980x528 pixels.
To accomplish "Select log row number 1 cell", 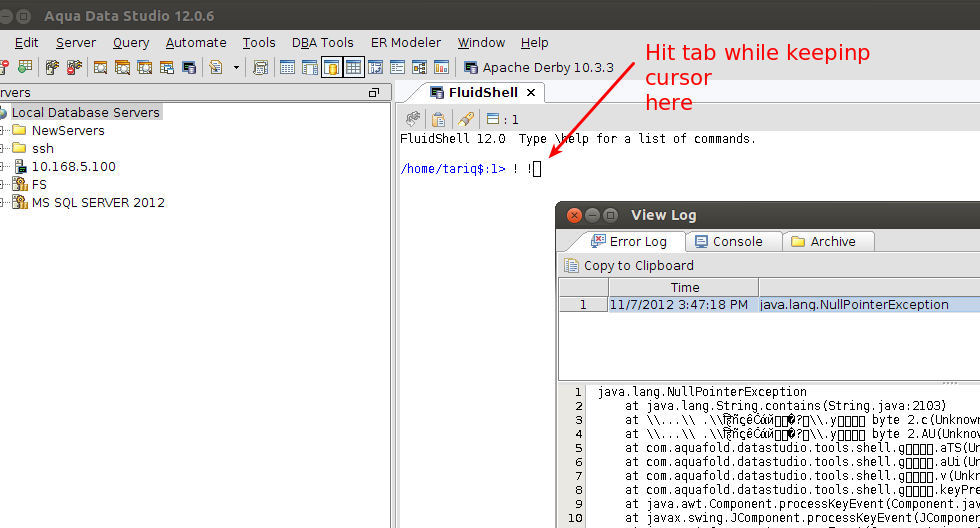I will pyautogui.click(x=583, y=305).
